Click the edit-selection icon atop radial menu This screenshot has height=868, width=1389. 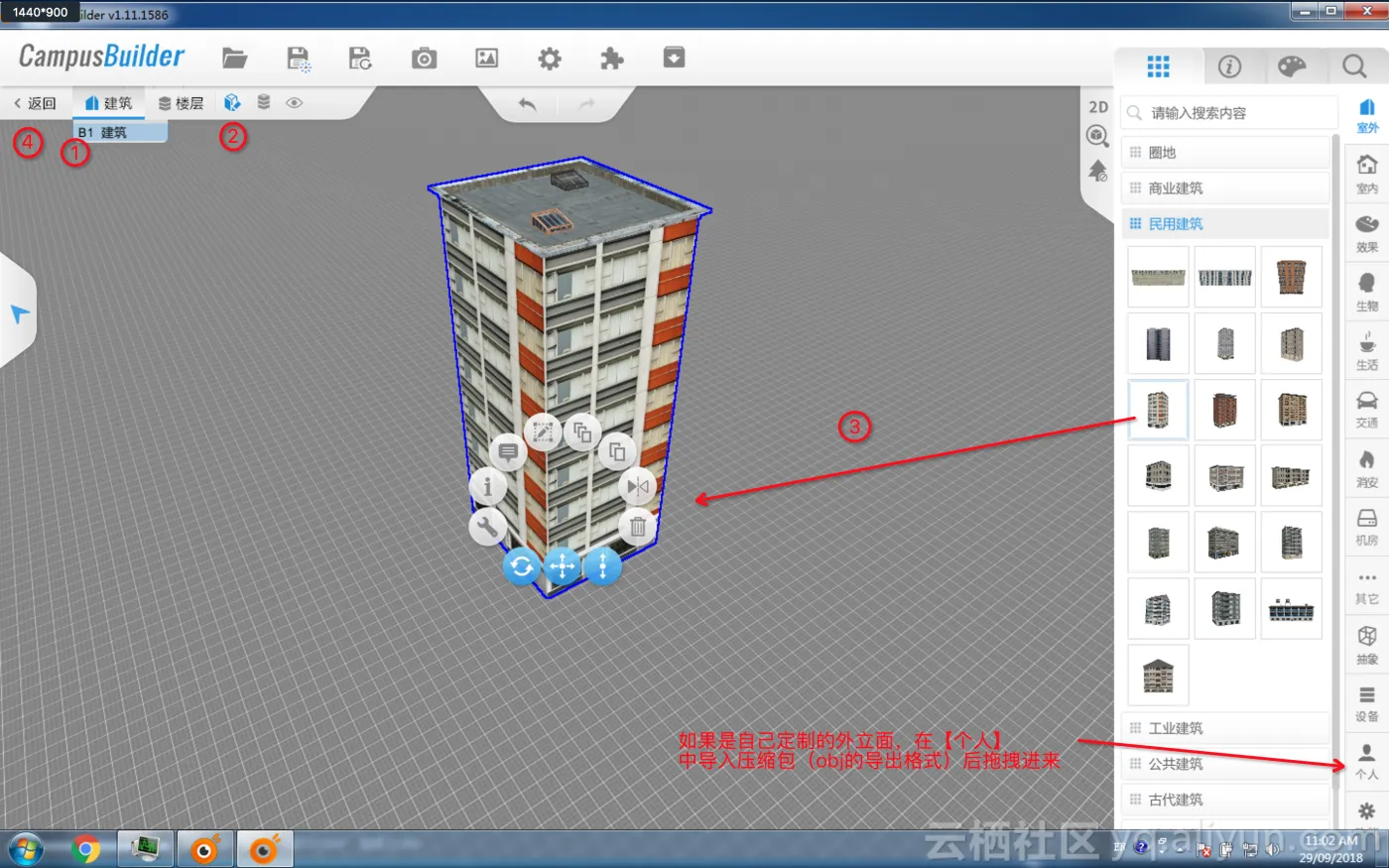543,432
